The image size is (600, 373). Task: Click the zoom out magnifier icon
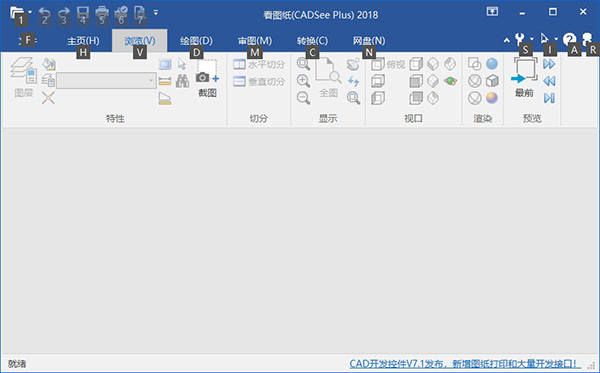coord(303,98)
